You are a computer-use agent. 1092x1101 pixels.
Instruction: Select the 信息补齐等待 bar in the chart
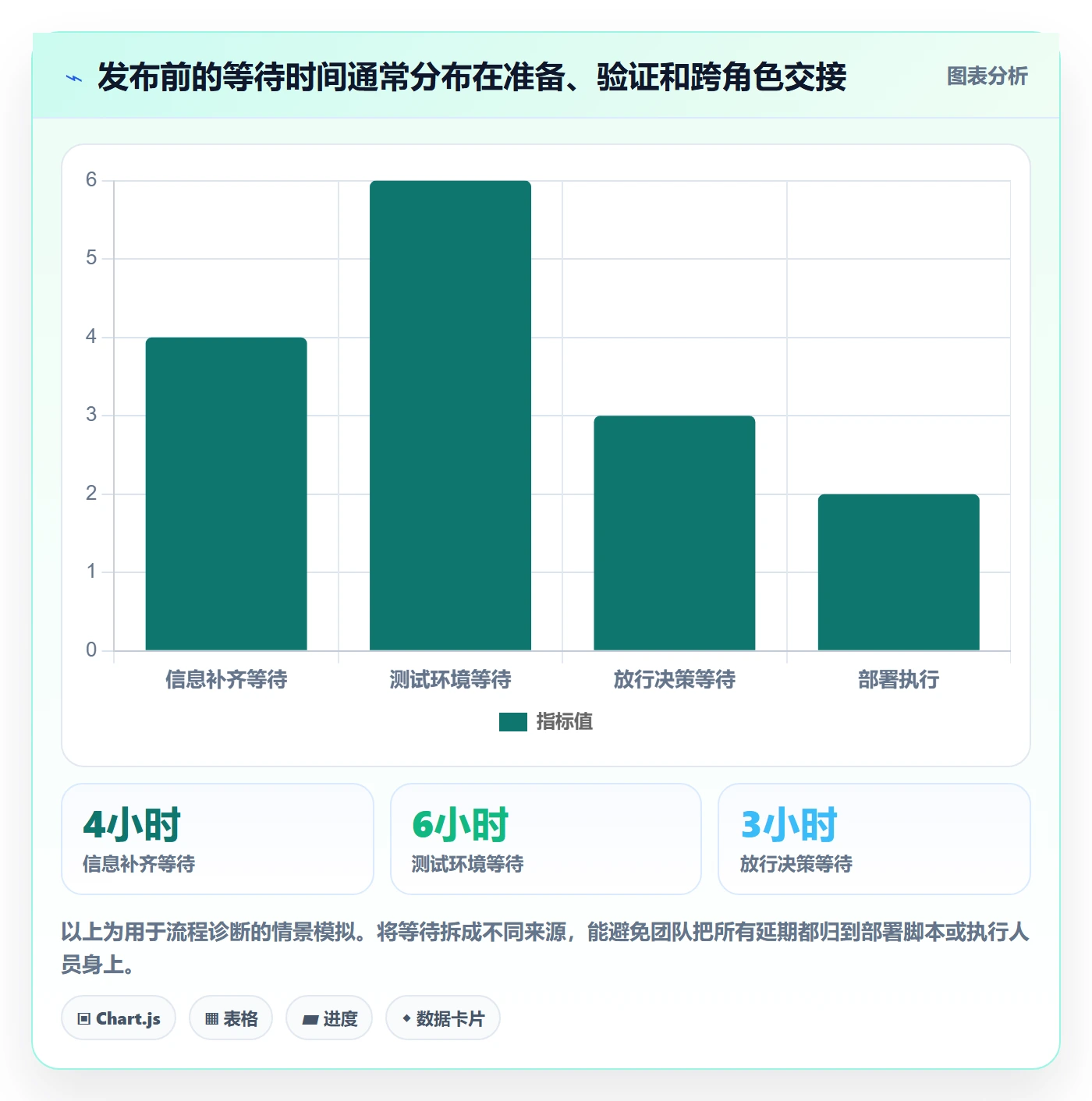[226, 494]
